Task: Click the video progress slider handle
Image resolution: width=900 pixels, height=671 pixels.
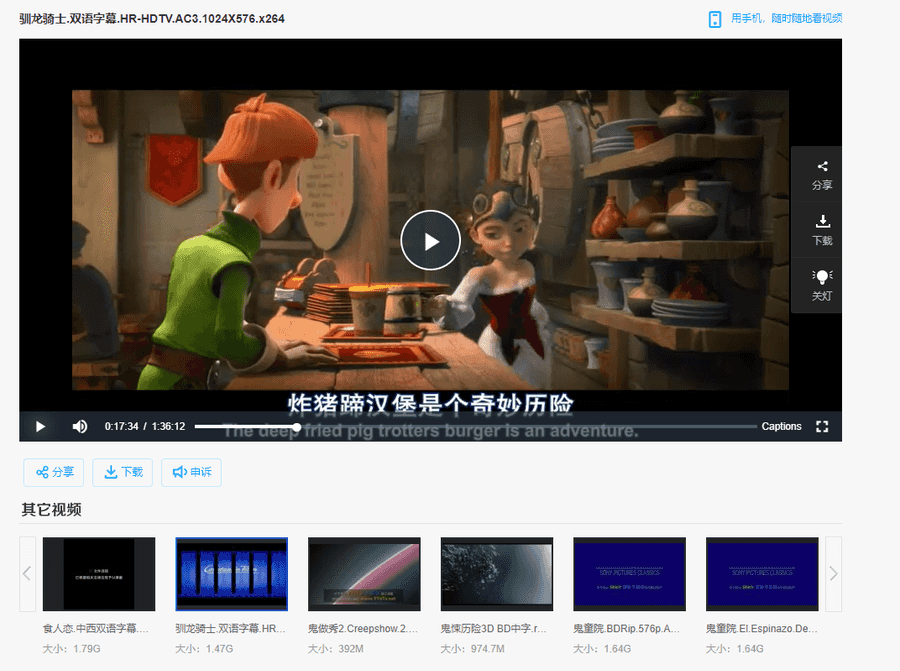Action: pos(297,427)
